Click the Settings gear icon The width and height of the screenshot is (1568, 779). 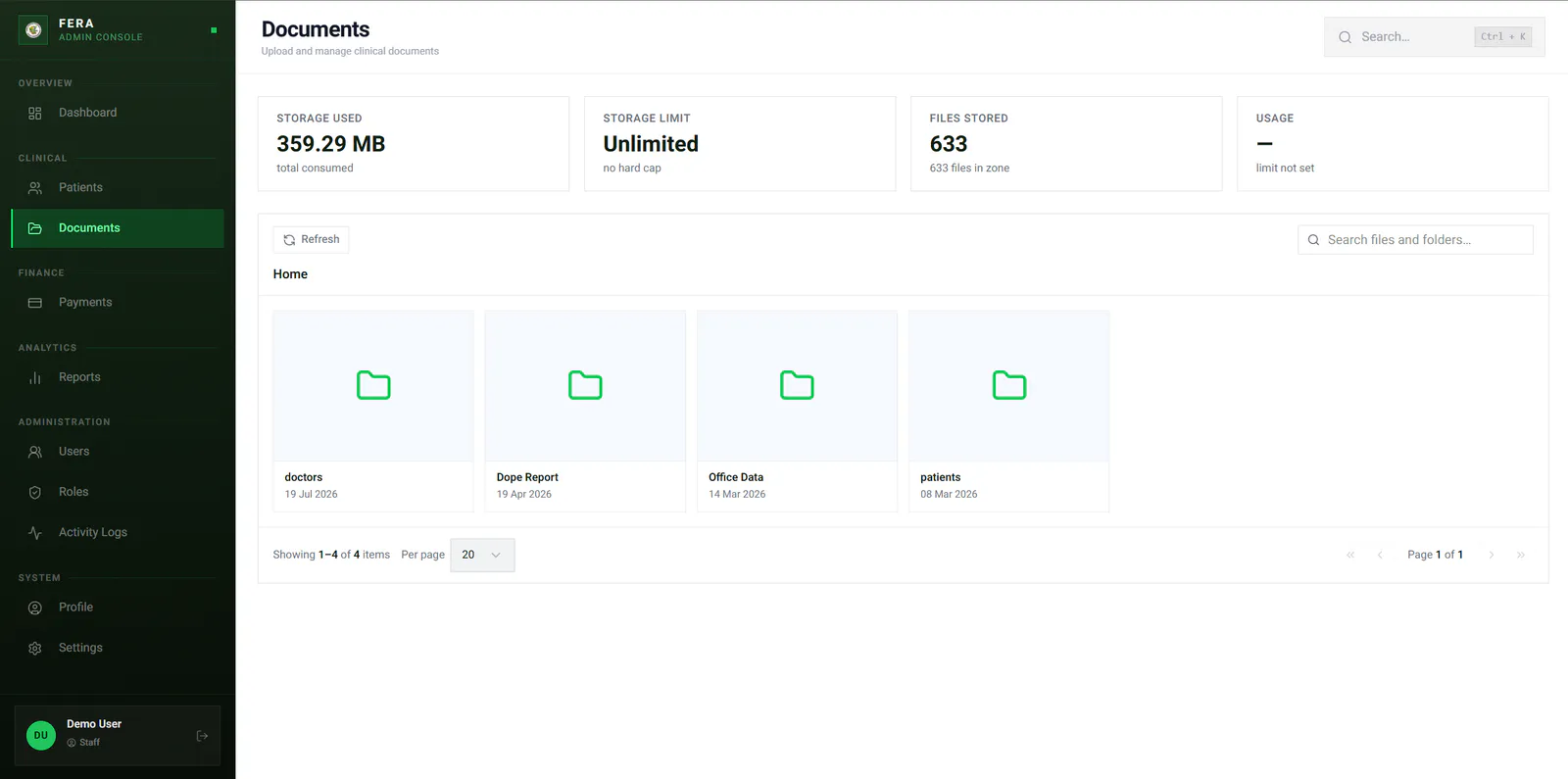click(x=35, y=649)
